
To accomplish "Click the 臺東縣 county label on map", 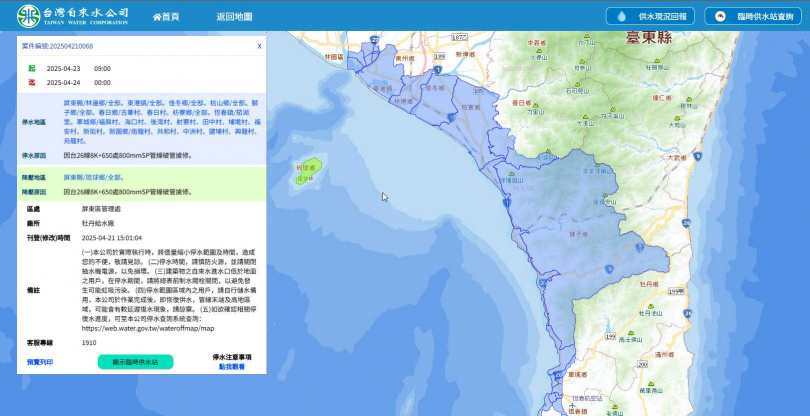I will (x=649, y=38).
